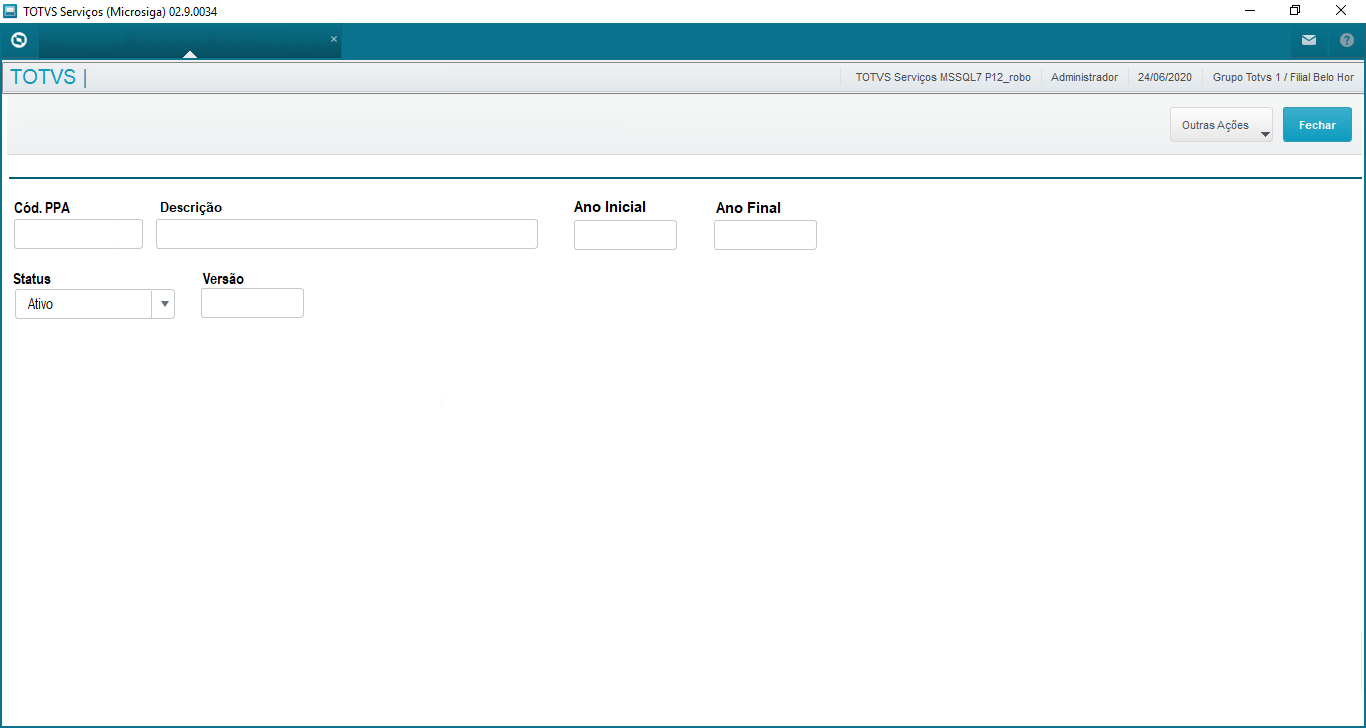
Task: Focus the Descrição input field
Action: (x=347, y=234)
